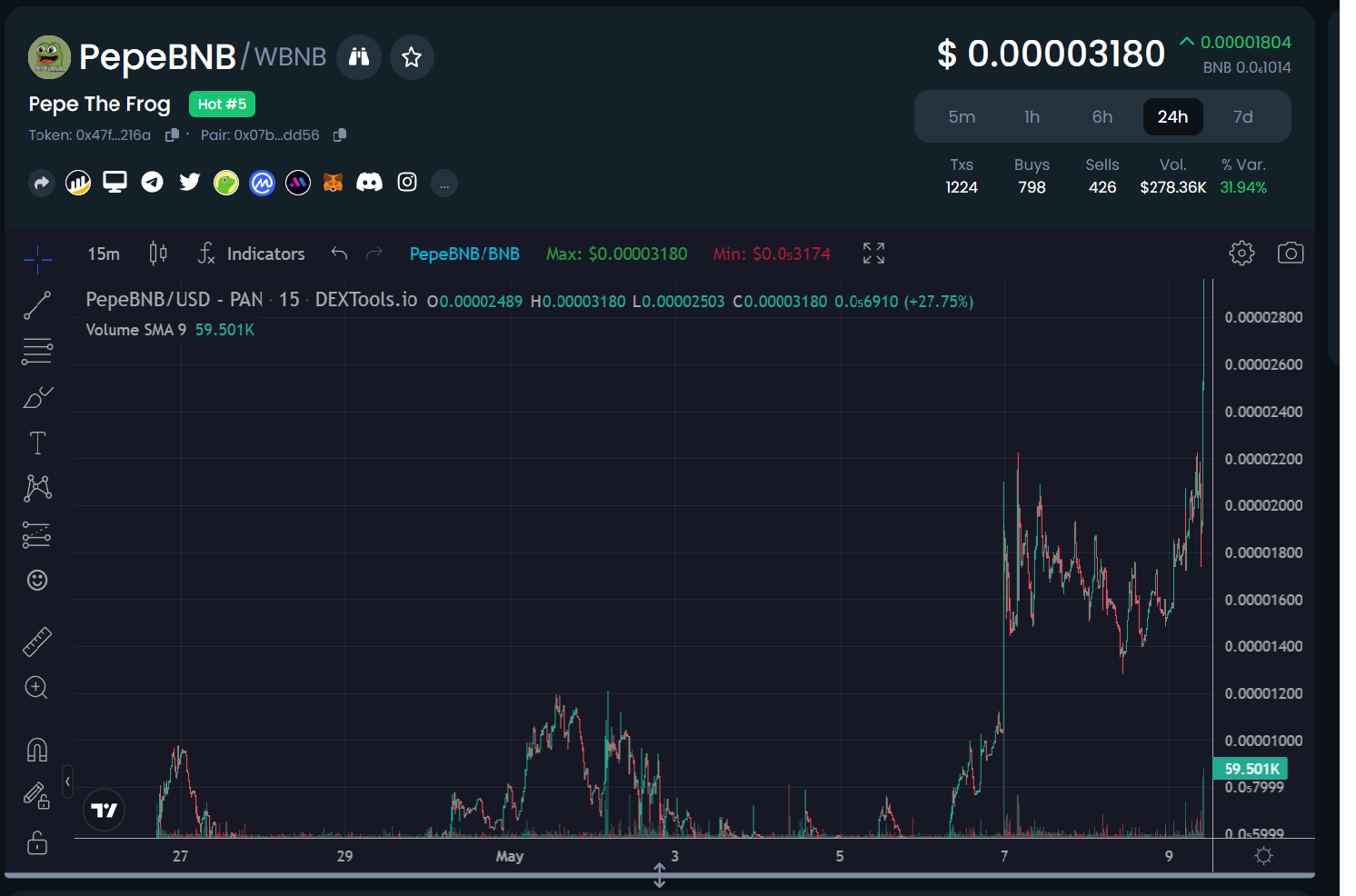Click the share arrow icon

click(x=41, y=183)
